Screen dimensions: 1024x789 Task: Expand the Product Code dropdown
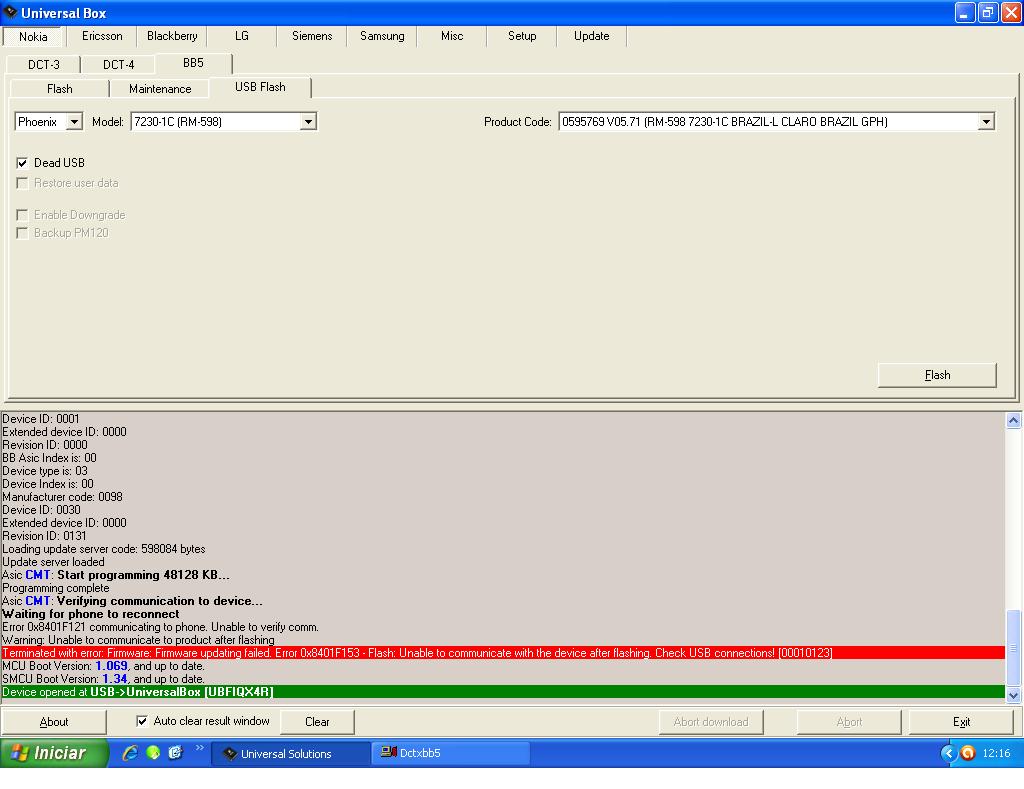coord(986,121)
